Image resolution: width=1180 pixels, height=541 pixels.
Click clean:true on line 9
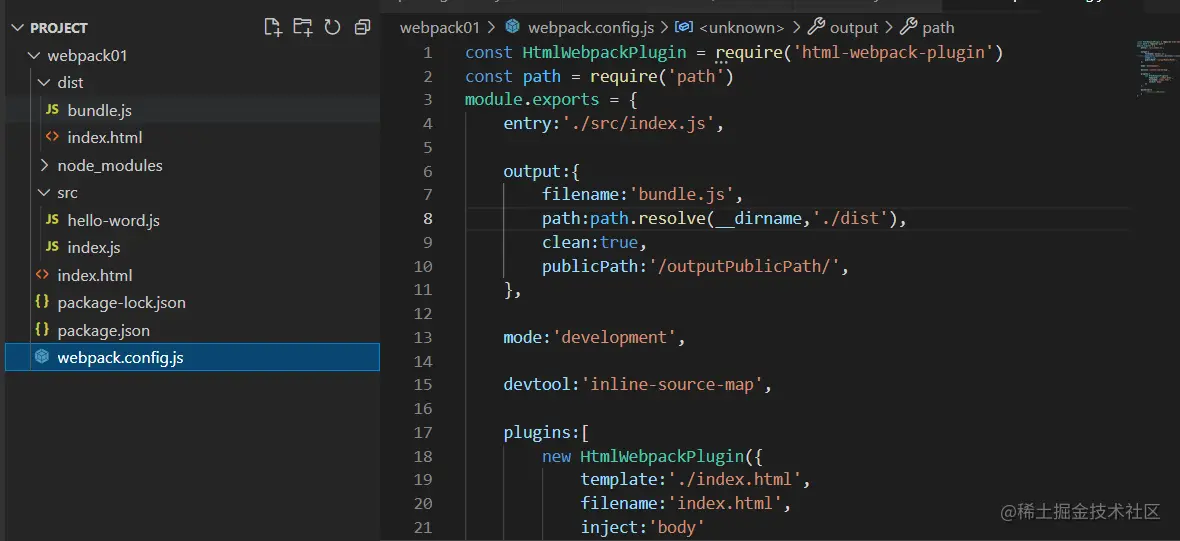[590, 242]
